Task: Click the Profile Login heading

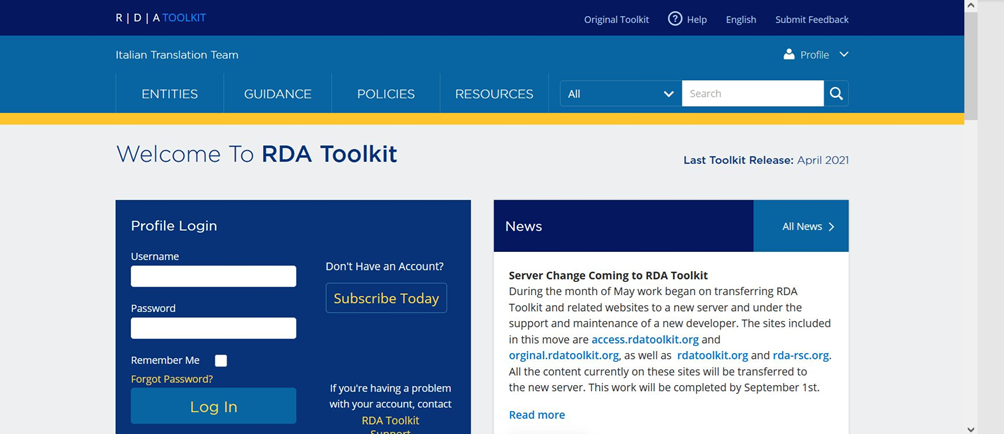Action: pyautogui.click(x=174, y=226)
